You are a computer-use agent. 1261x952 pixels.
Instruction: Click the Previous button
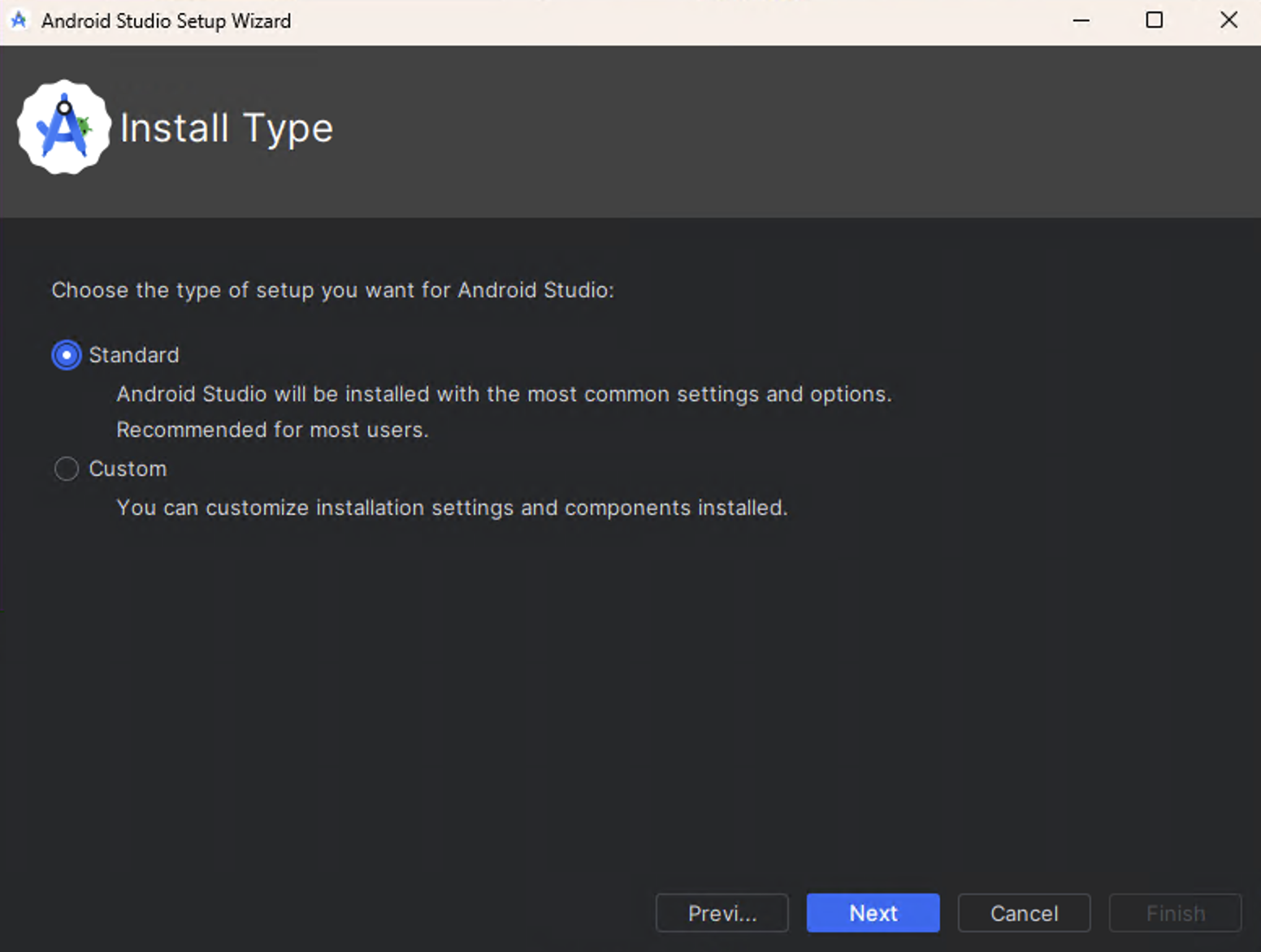point(721,913)
